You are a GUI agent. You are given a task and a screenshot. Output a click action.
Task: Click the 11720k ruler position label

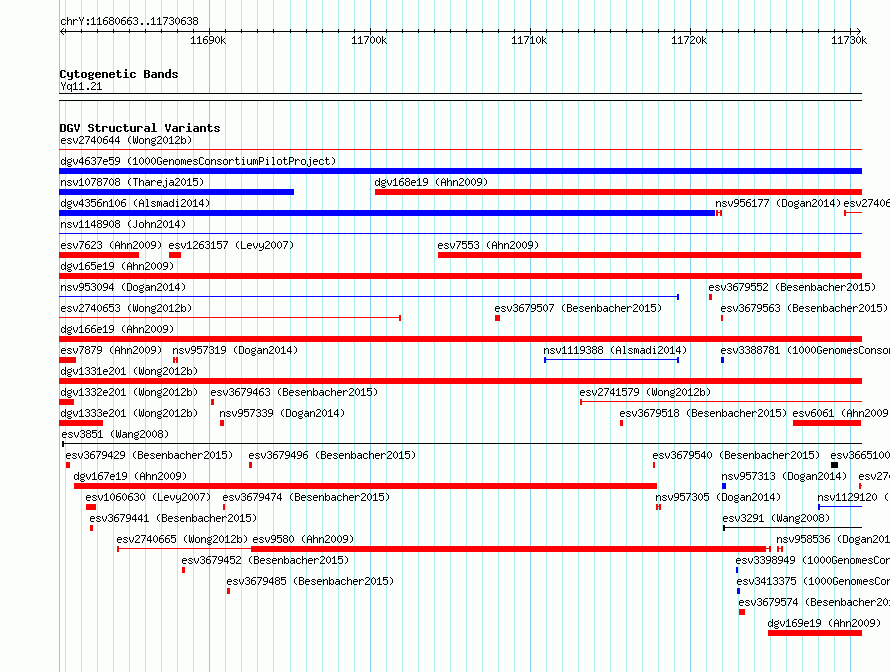689,40
